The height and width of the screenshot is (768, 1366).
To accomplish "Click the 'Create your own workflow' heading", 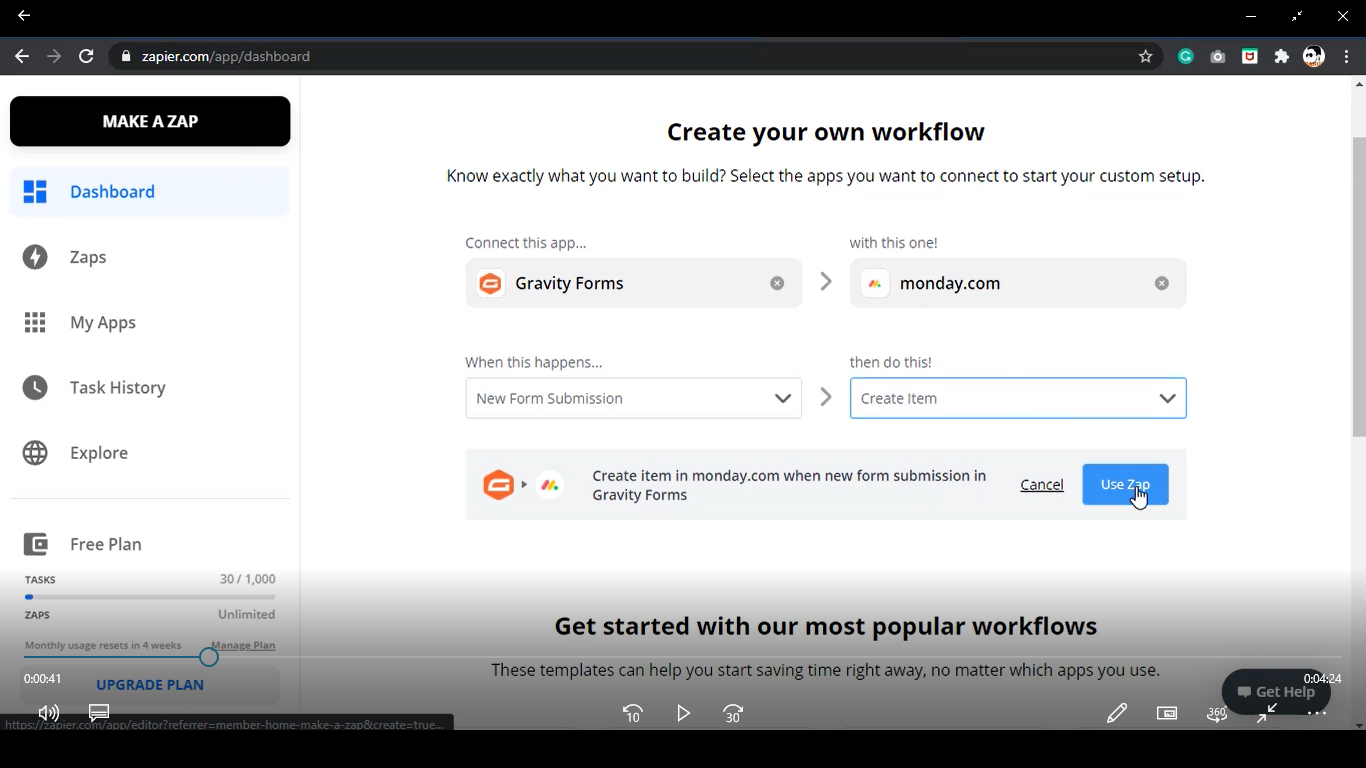I will 826,132.
